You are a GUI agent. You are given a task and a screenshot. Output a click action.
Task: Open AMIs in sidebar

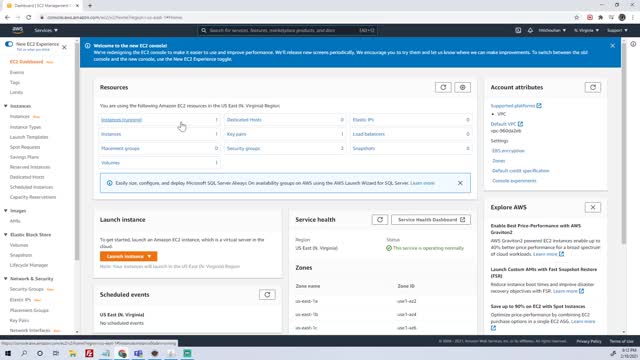tap(15, 221)
